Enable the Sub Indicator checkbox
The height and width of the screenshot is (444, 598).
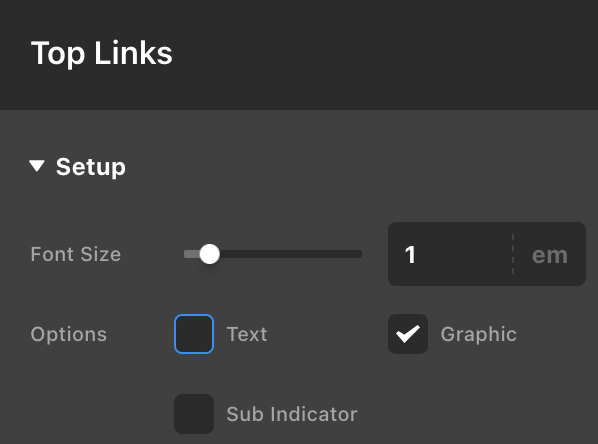click(194, 414)
